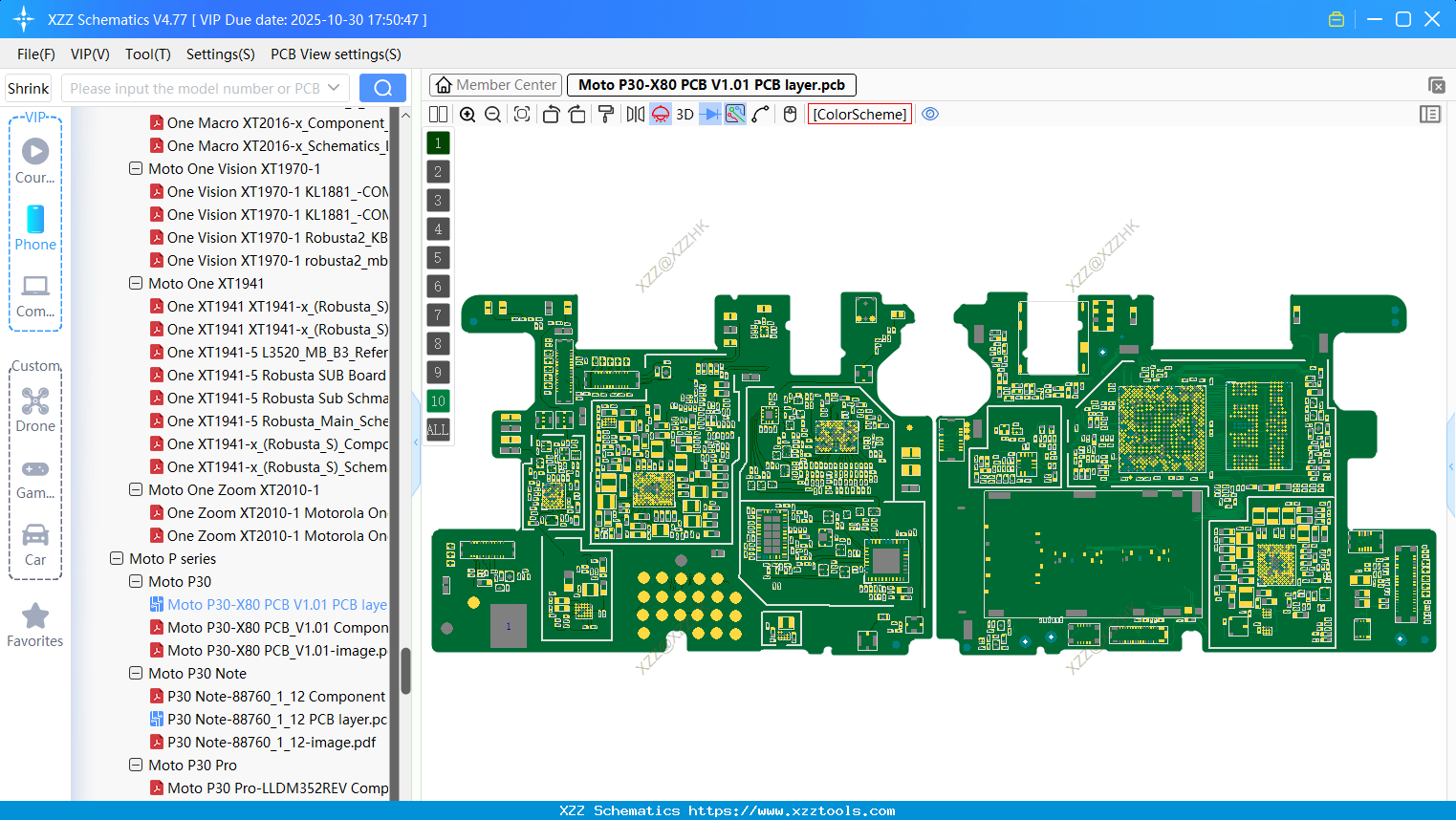Click the mirror flip board icon

point(635,114)
